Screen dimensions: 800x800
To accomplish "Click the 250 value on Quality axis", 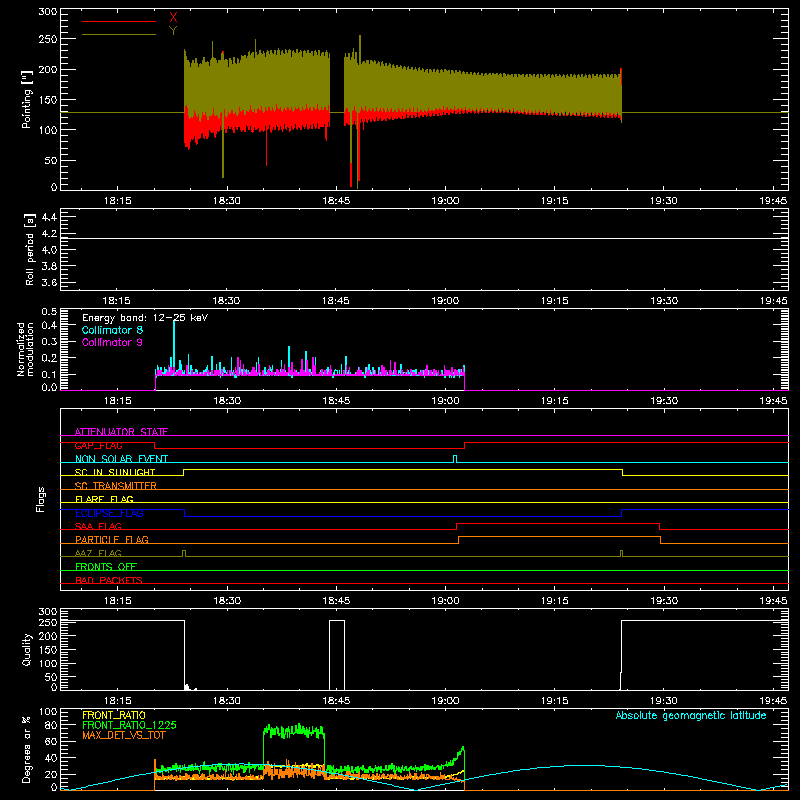I will pyautogui.click(x=48, y=622).
